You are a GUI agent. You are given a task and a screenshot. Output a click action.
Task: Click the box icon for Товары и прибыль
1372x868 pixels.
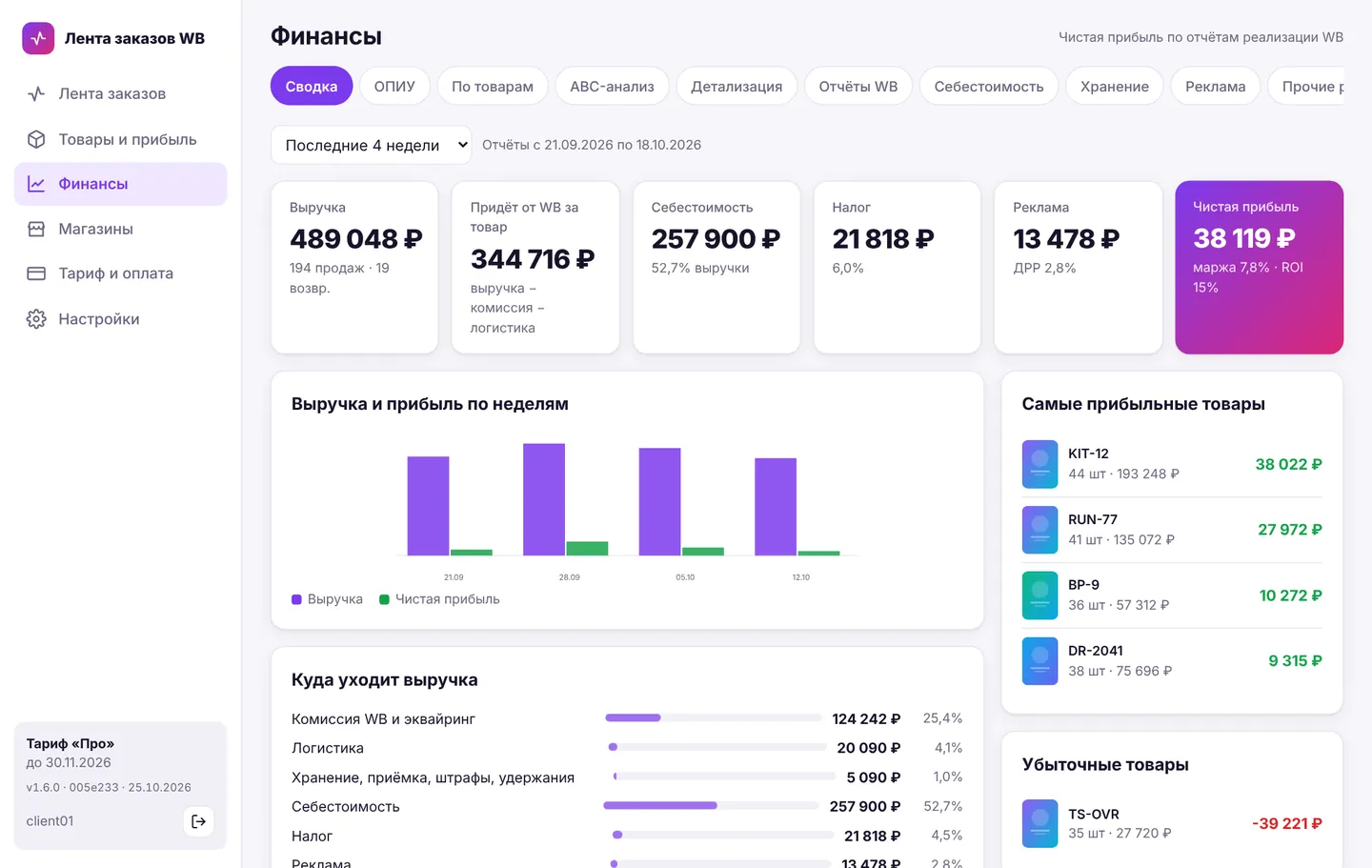tap(36, 139)
